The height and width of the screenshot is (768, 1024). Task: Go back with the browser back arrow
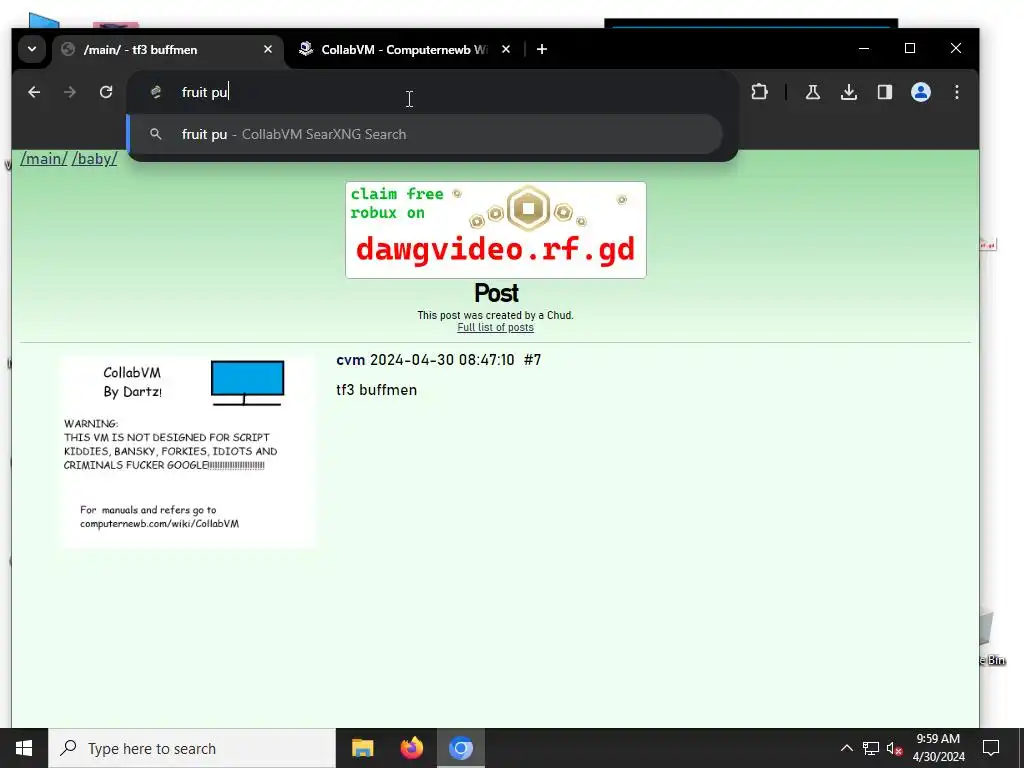point(34,92)
